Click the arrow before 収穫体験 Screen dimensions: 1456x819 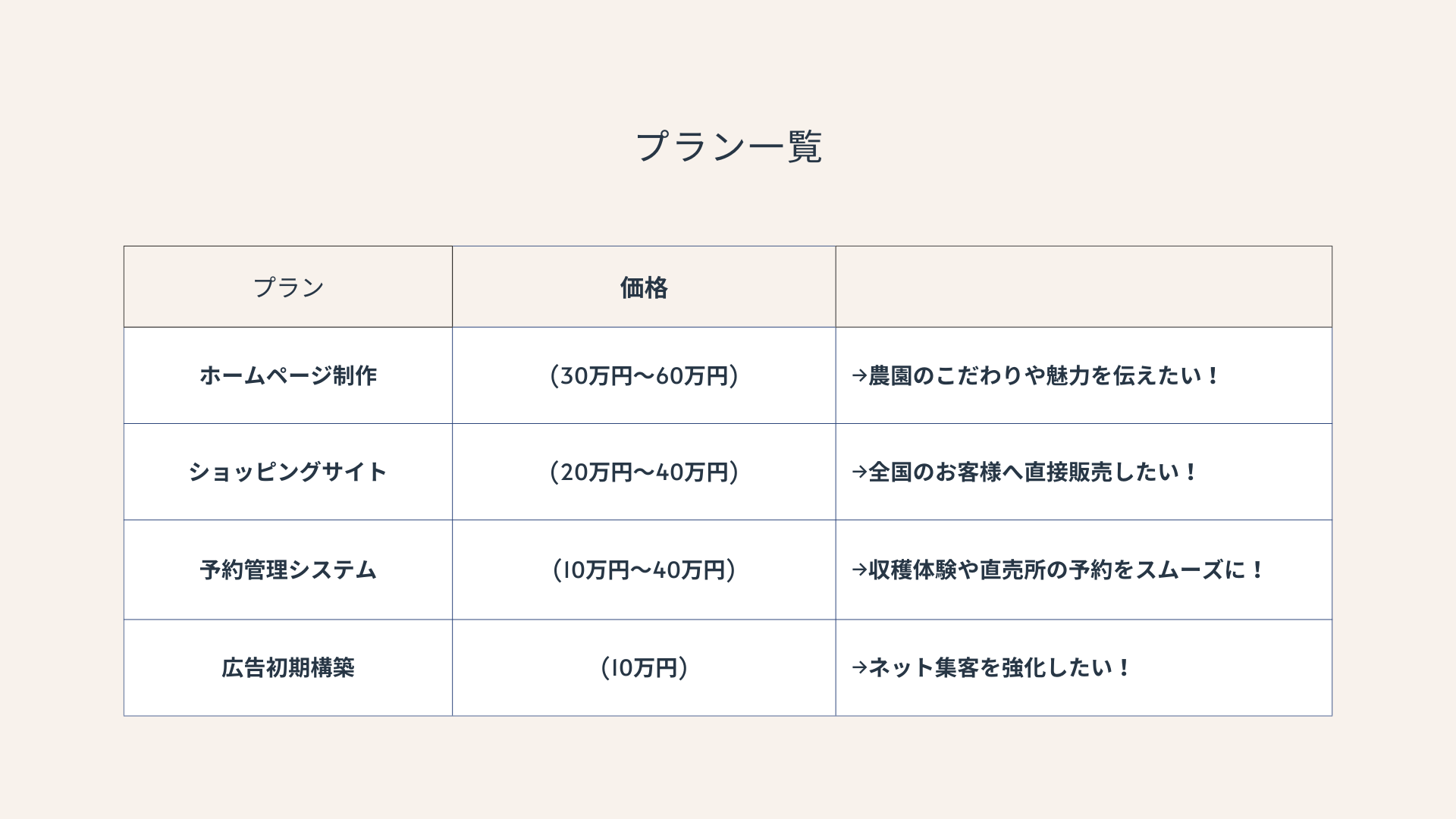pos(859,570)
